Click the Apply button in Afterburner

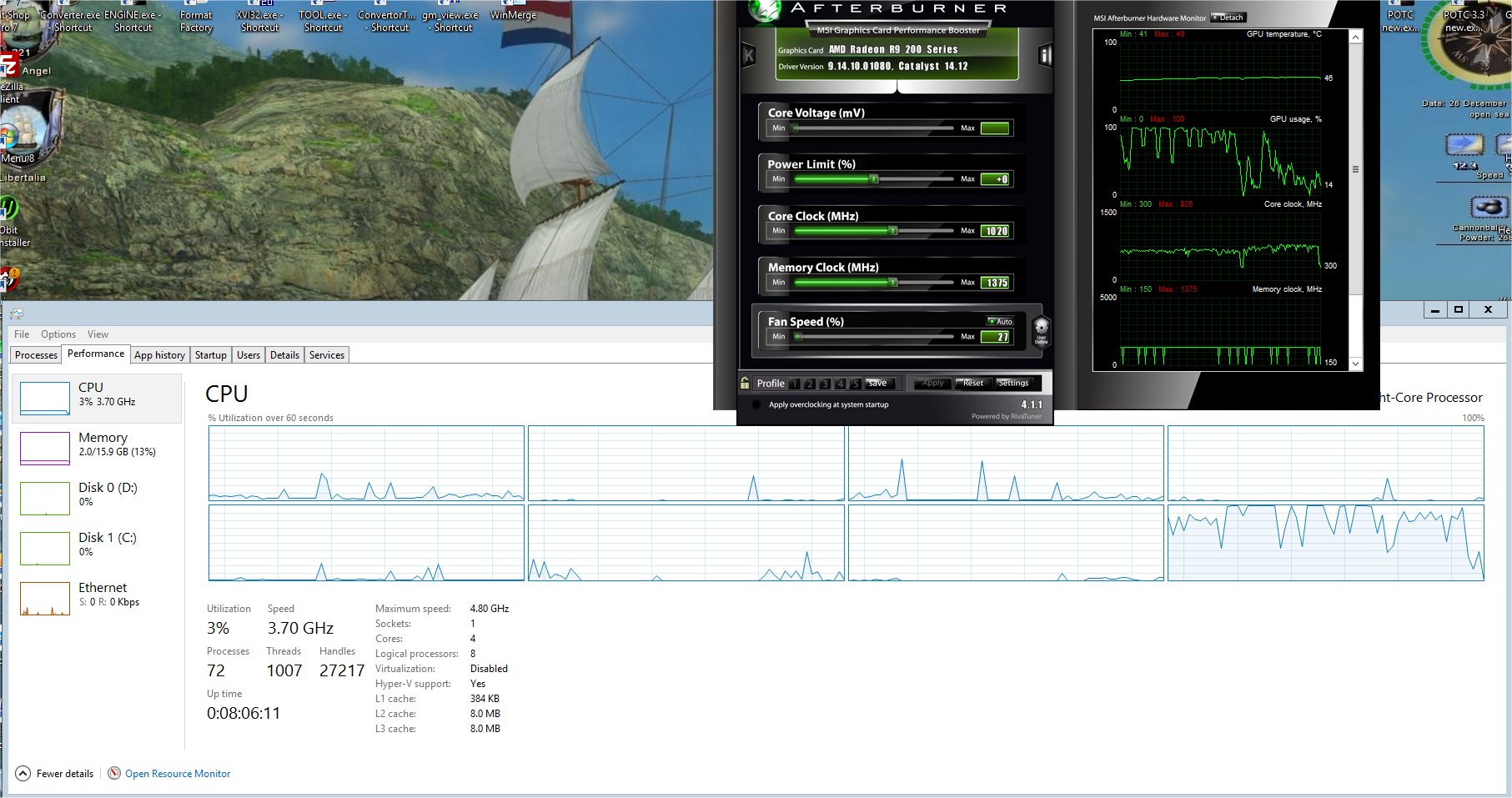932,383
